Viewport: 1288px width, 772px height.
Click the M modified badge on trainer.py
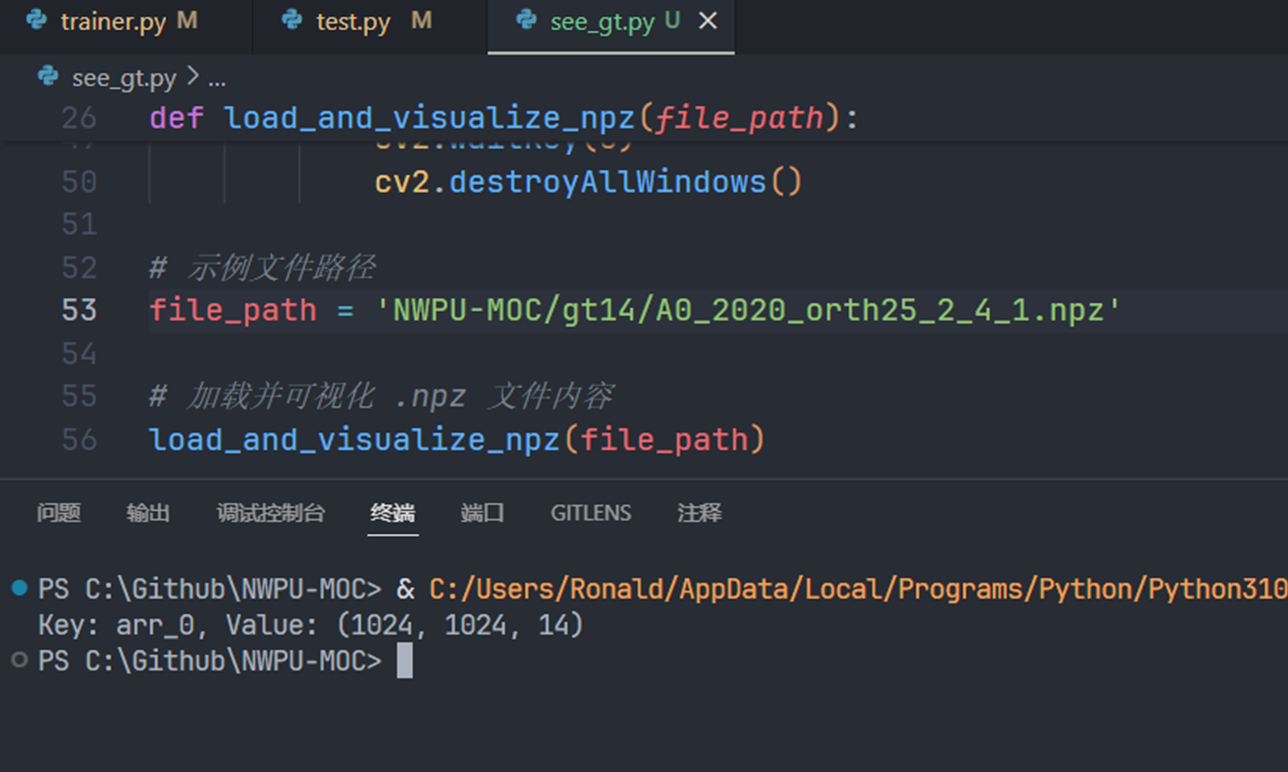[x=187, y=21]
